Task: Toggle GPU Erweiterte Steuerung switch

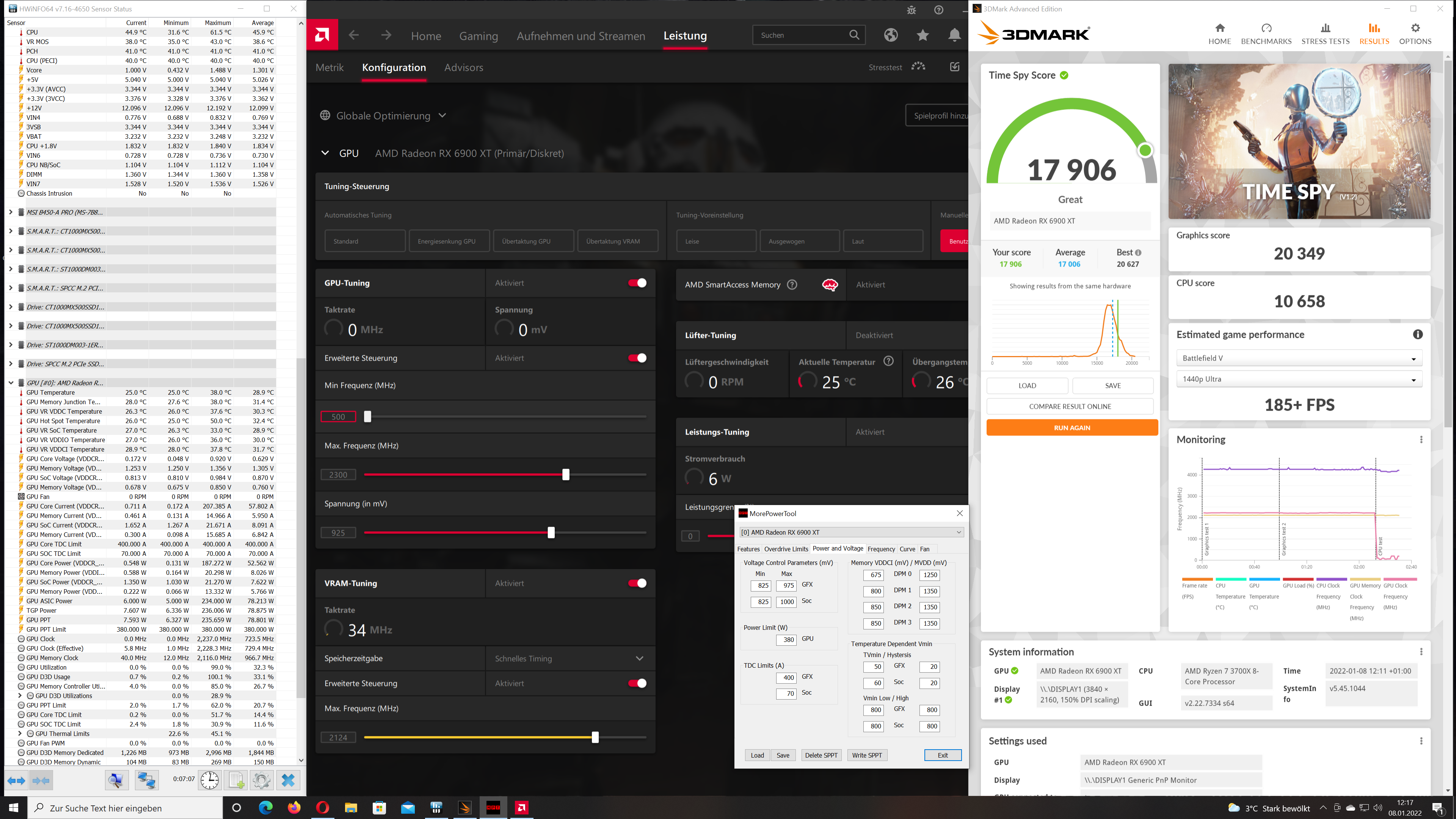Action: (x=637, y=358)
